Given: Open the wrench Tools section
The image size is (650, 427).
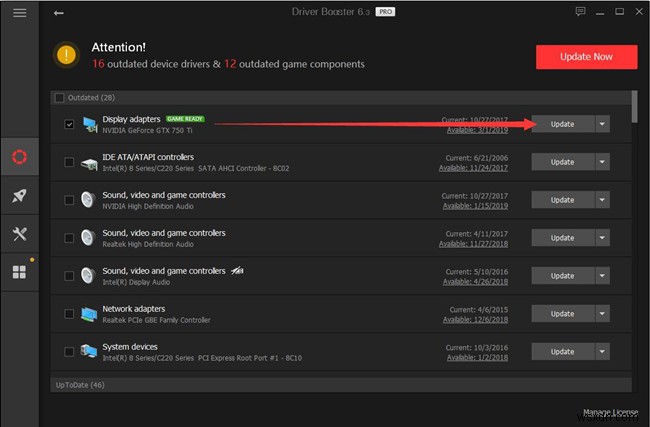Looking at the screenshot, I should (19, 234).
